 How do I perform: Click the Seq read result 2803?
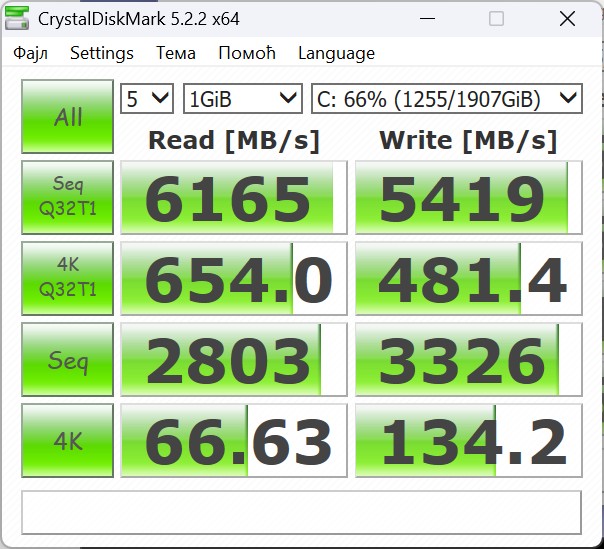pos(234,359)
